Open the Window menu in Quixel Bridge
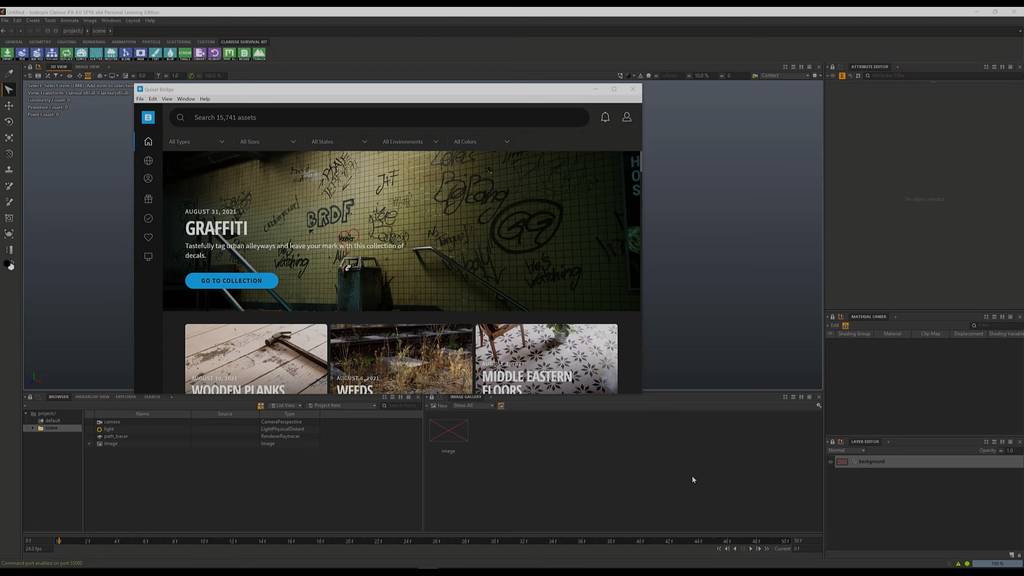 coord(185,99)
